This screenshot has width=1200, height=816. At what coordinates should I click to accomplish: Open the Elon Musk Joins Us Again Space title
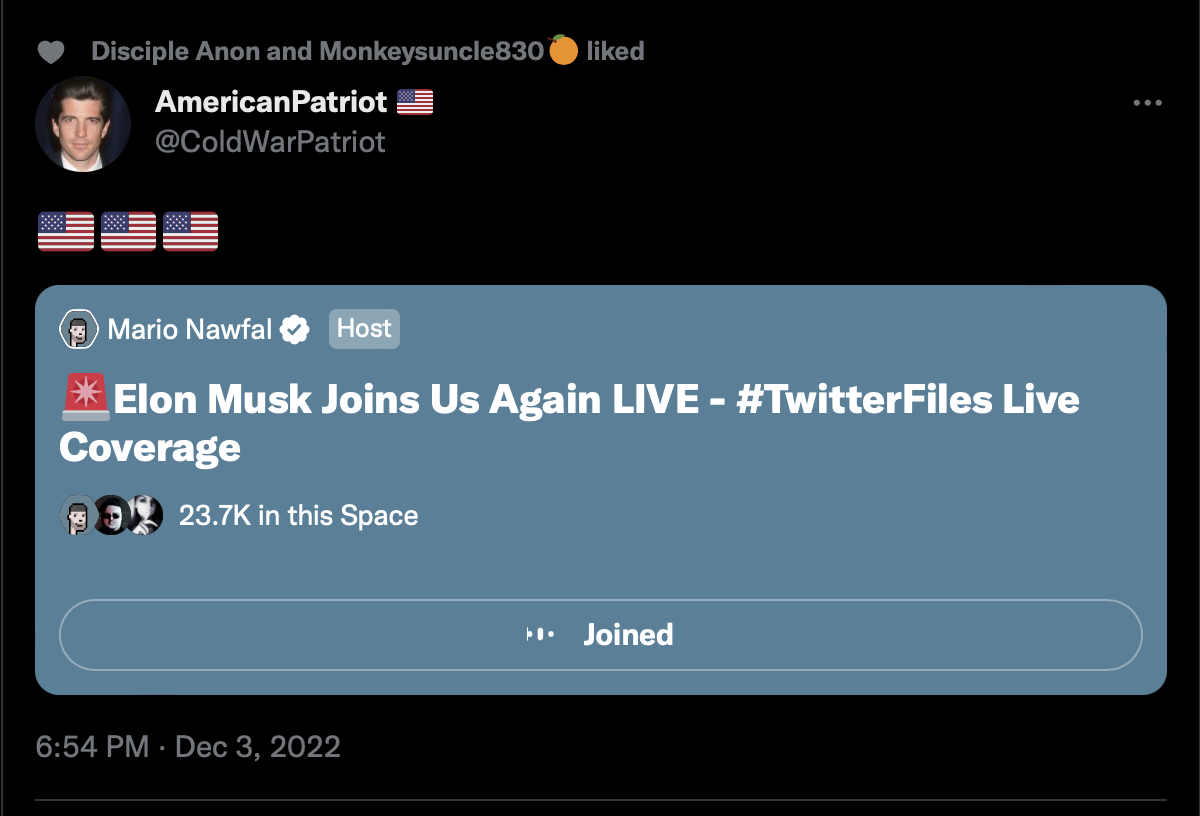(570, 423)
